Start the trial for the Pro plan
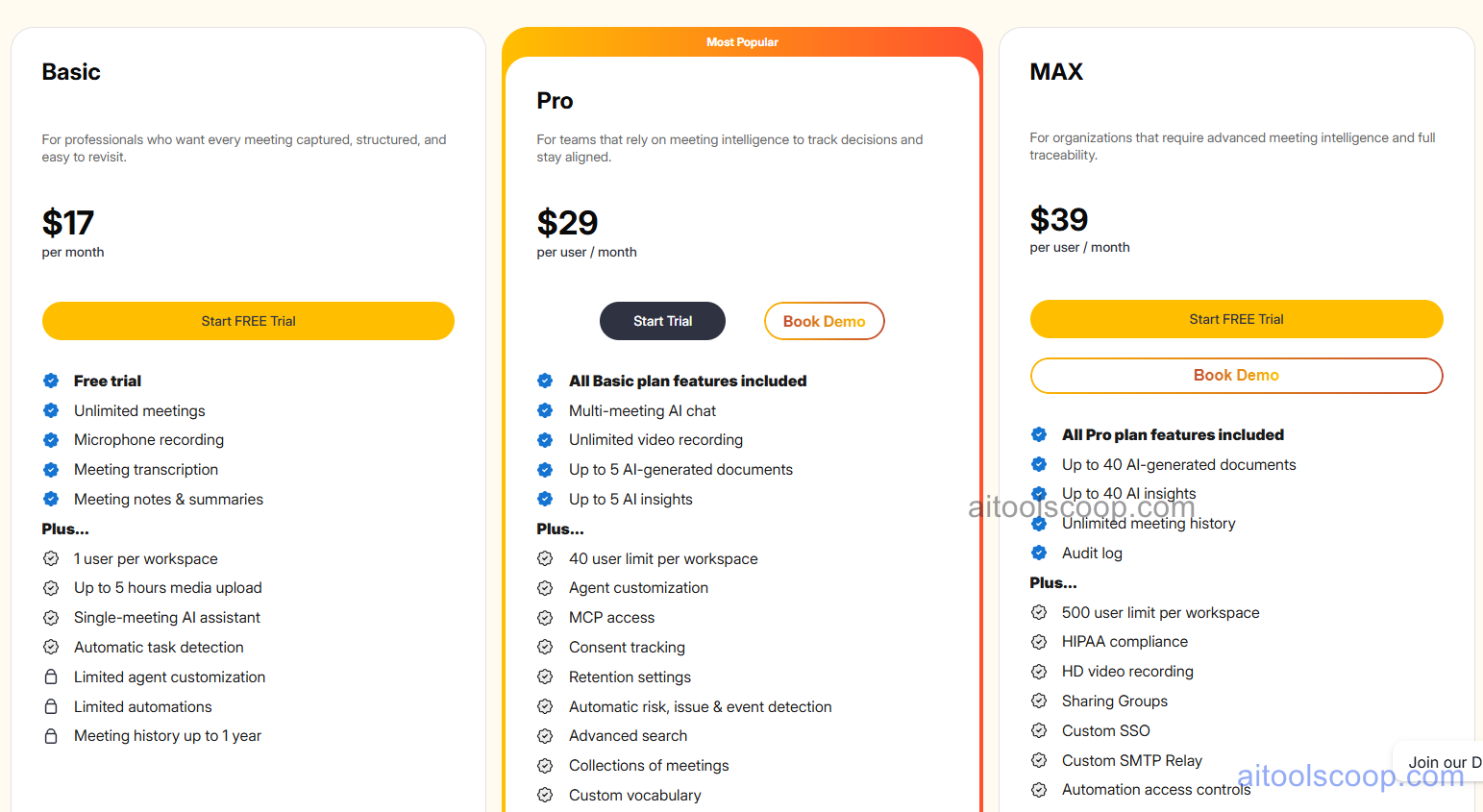 coord(662,320)
